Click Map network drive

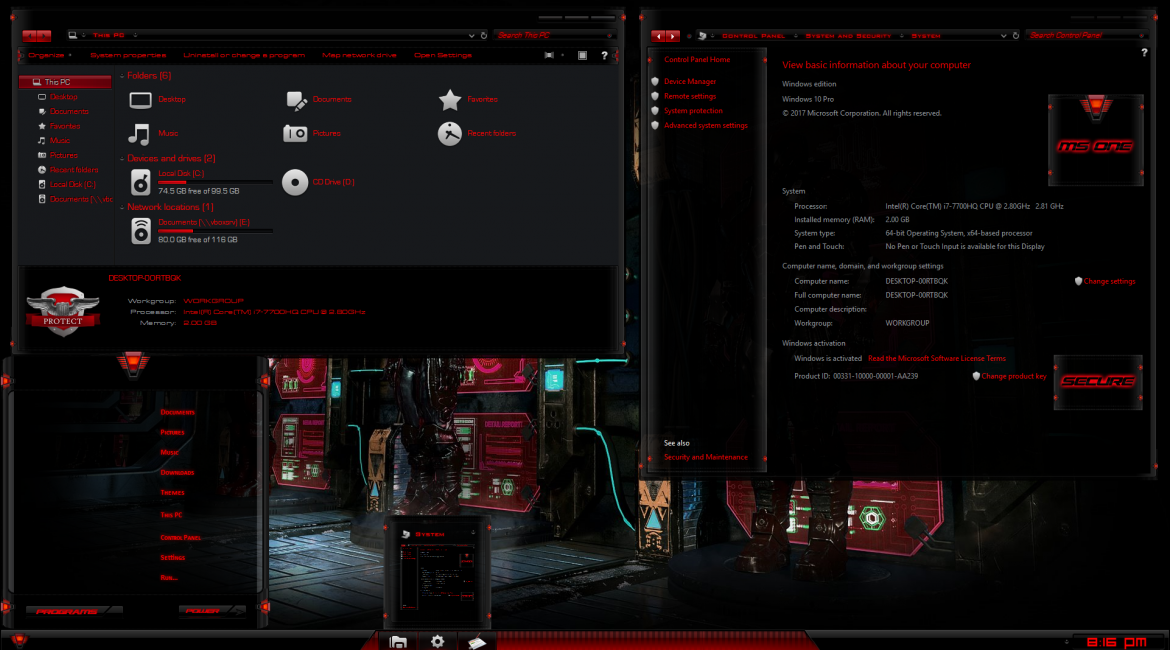pos(359,55)
